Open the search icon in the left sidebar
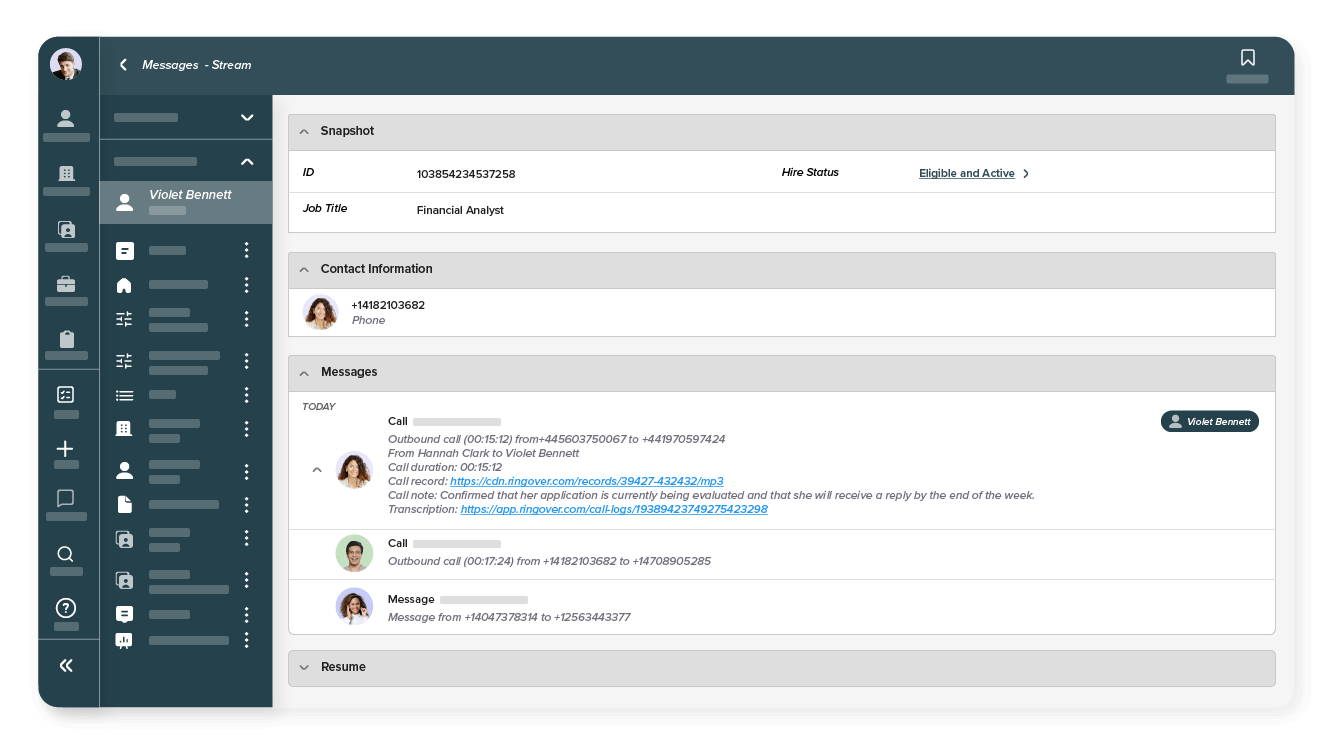The height and width of the screenshot is (746, 1332). [x=65, y=553]
